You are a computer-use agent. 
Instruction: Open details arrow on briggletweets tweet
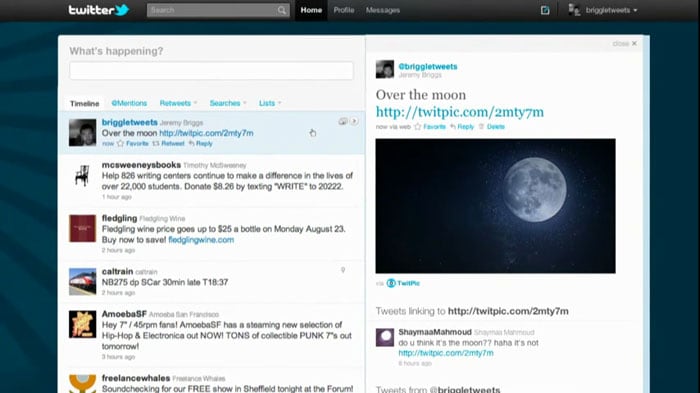coord(354,121)
